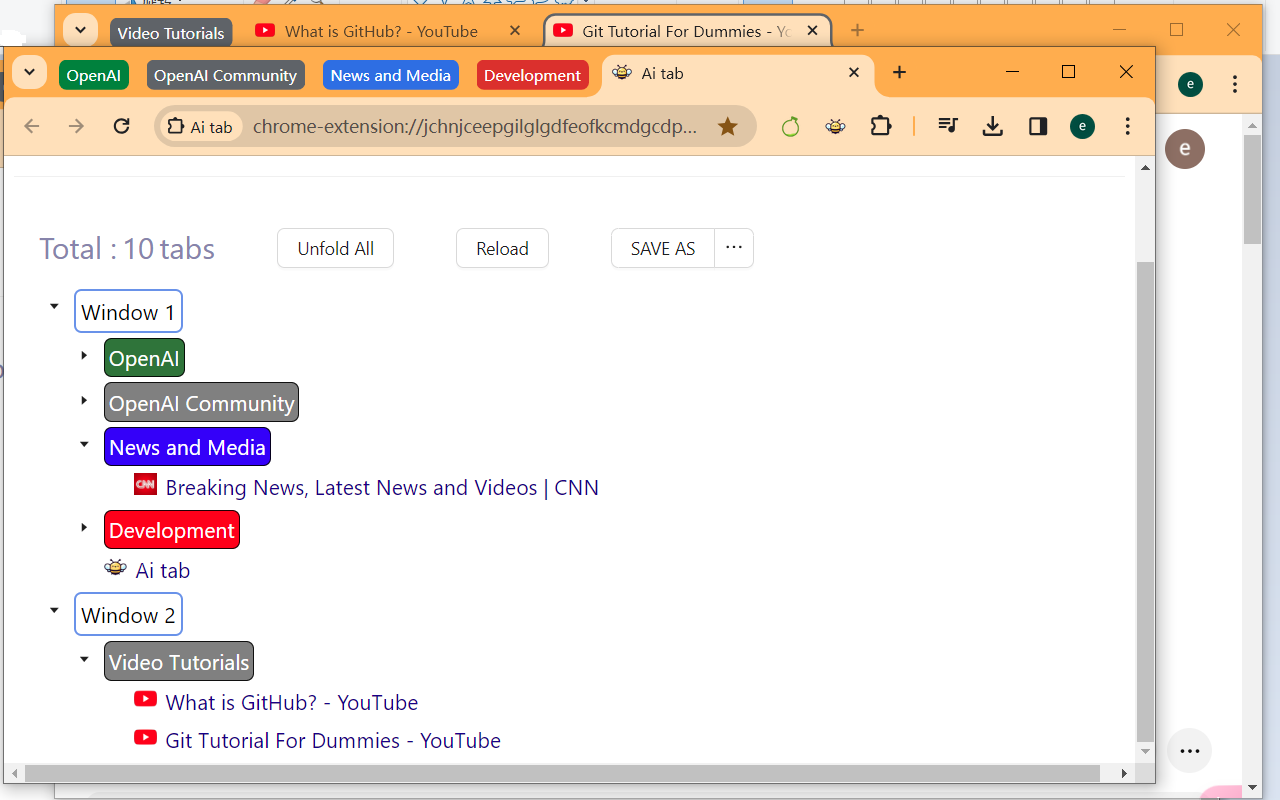Bookmark this page using the star icon
Image resolution: width=1280 pixels, height=800 pixels.
[x=727, y=127]
